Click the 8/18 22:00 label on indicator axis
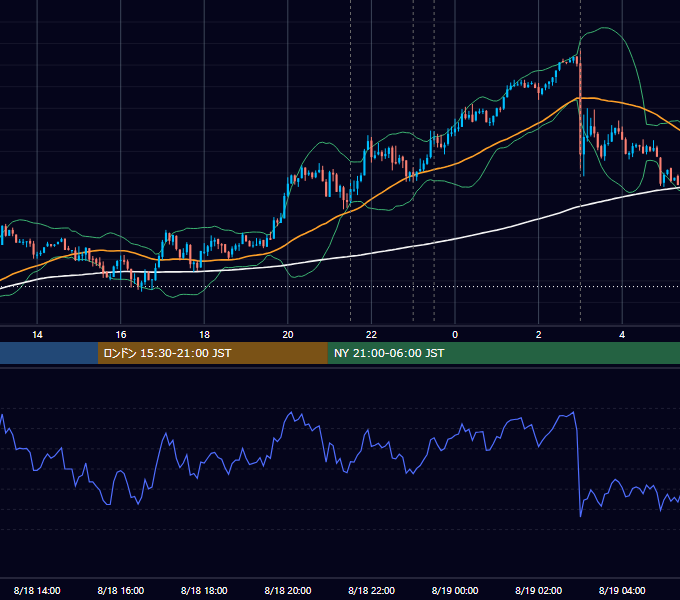 (x=372, y=590)
